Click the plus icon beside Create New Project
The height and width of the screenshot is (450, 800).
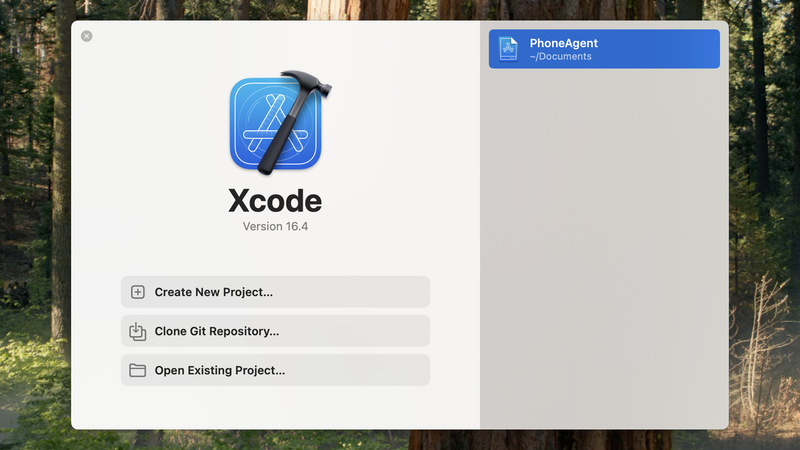138,292
